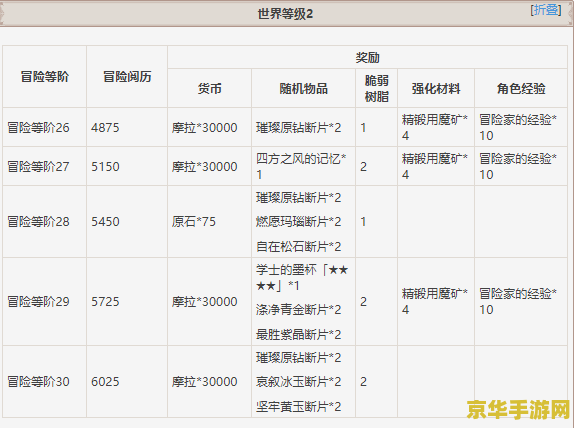Click the 随机物品 column header
Image resolution: width=576 pixels, height=428 pixels.
click(x=303, y=89)
